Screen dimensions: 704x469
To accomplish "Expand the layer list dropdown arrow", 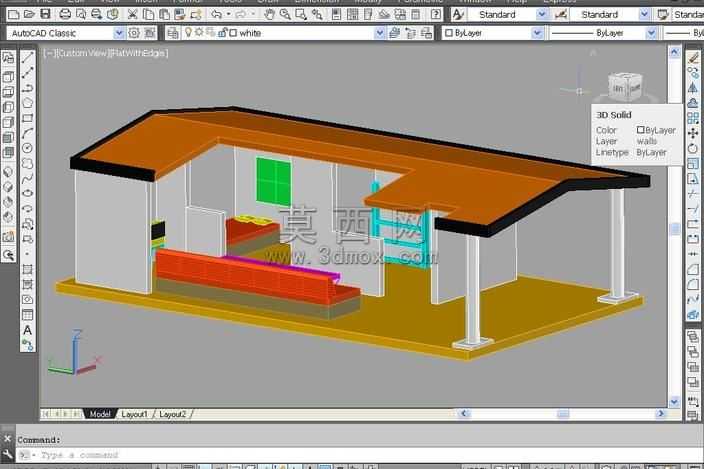I will click(380, 33).
